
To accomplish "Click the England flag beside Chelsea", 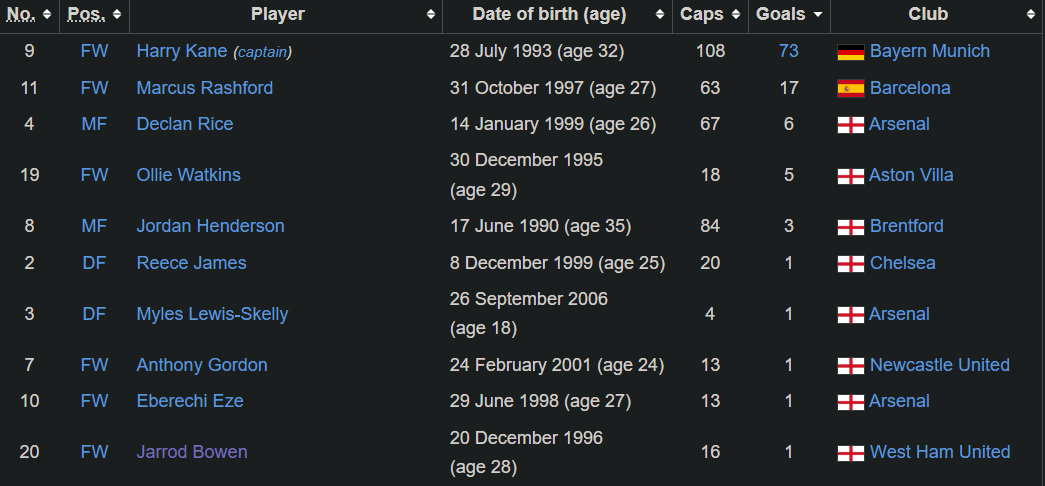I will (850, 264).
